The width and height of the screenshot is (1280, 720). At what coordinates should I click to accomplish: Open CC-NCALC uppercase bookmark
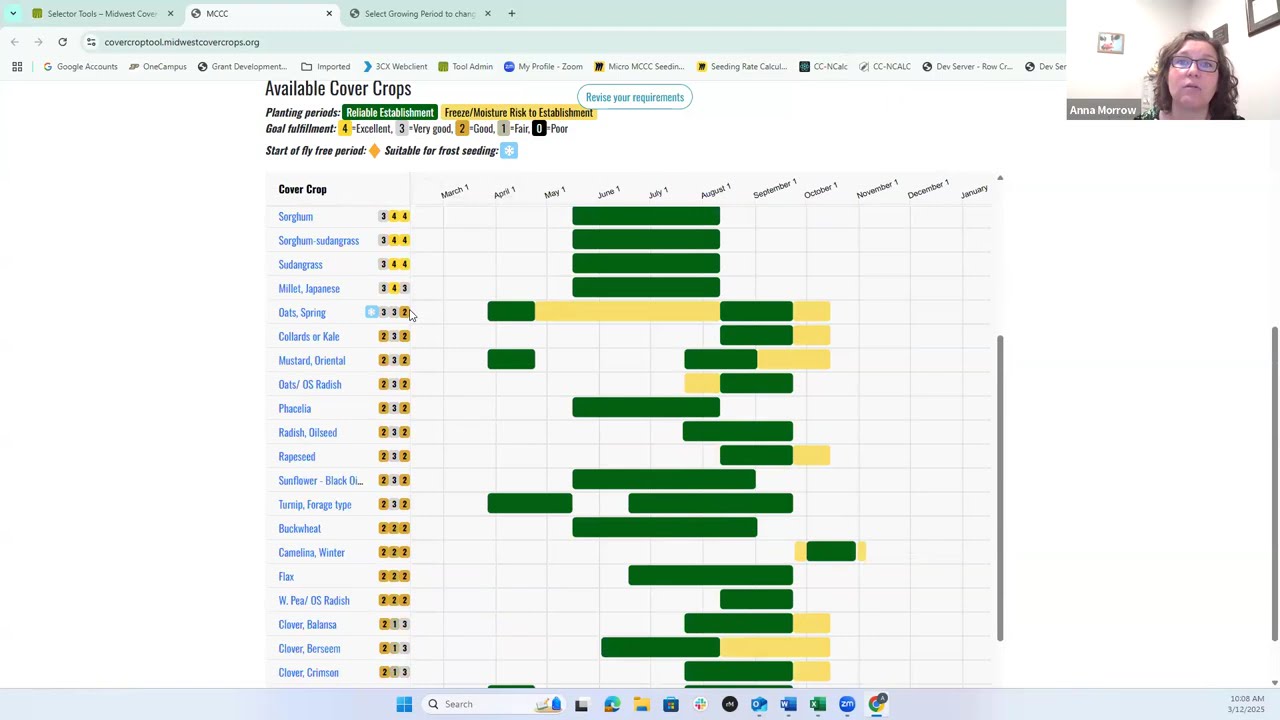(x=884, y=66)
